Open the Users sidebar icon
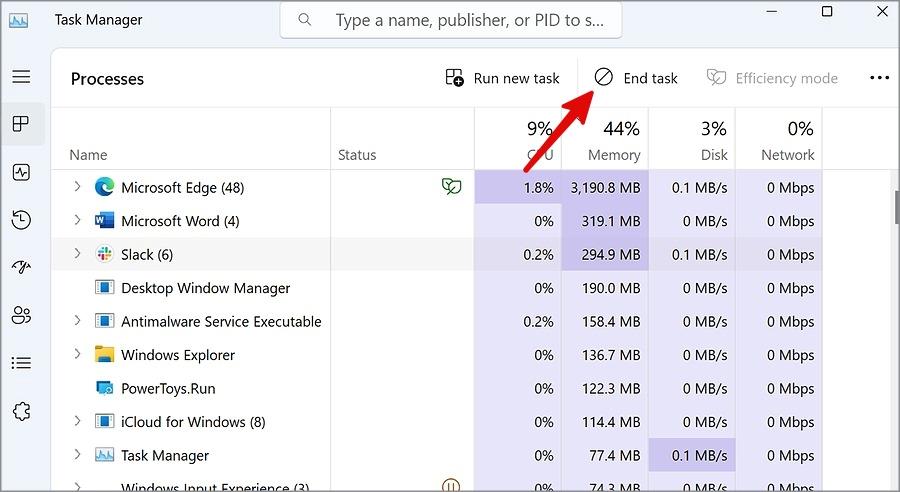The image size is (900, 492). click(x=21, y=315)
